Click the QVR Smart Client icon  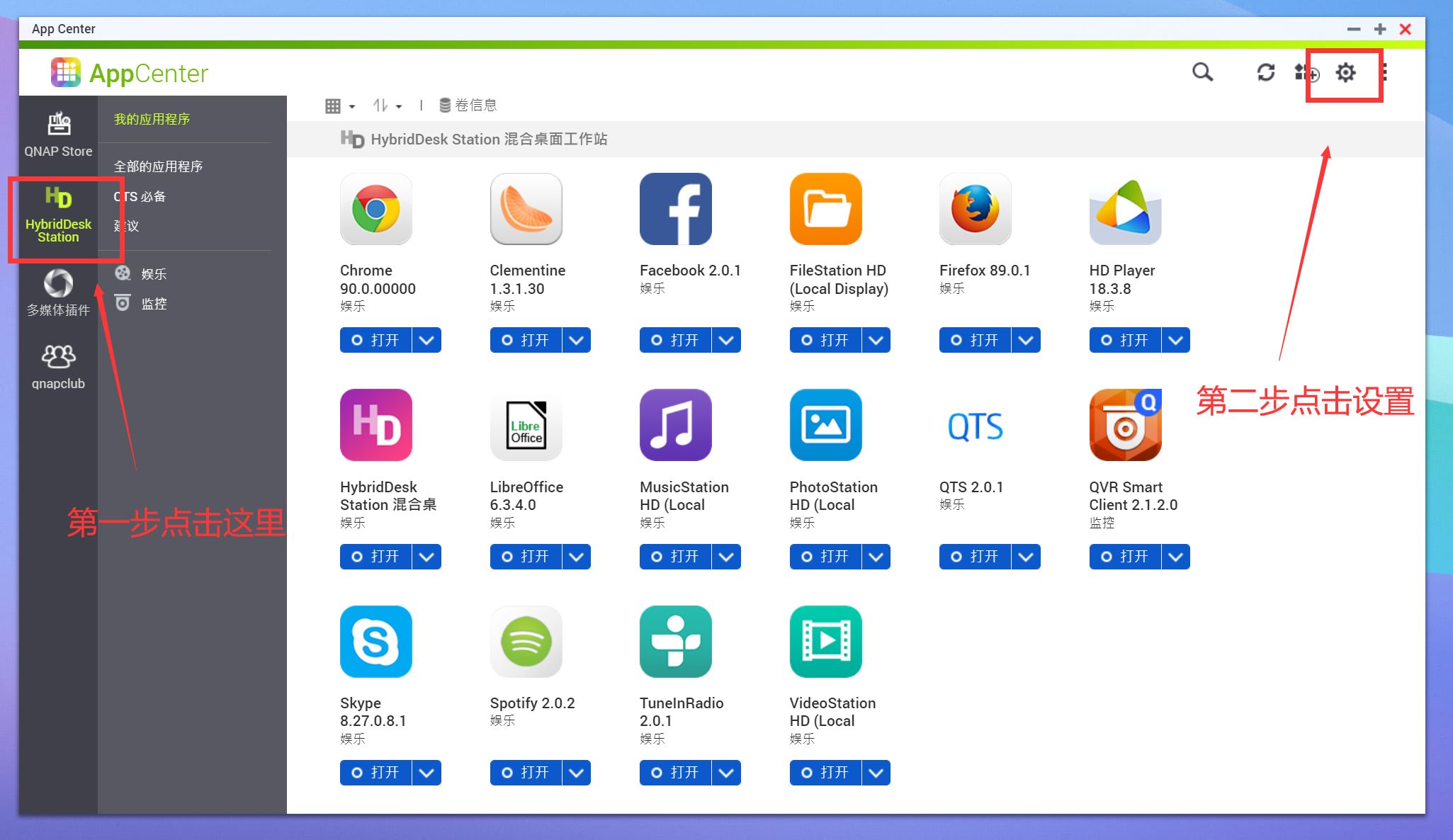(x=1126, y=425)
